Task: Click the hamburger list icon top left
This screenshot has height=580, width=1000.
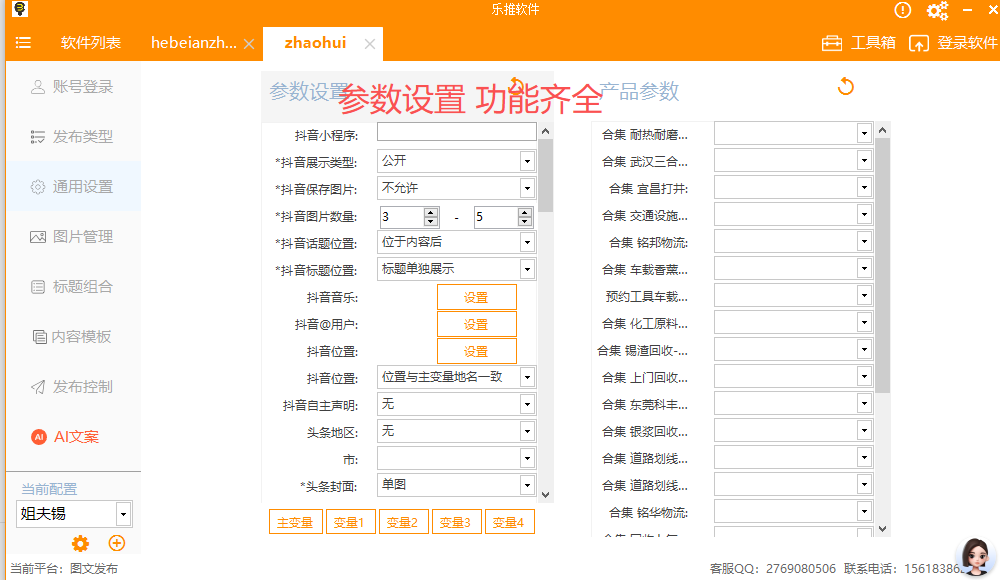Action: tap(23, 43)
